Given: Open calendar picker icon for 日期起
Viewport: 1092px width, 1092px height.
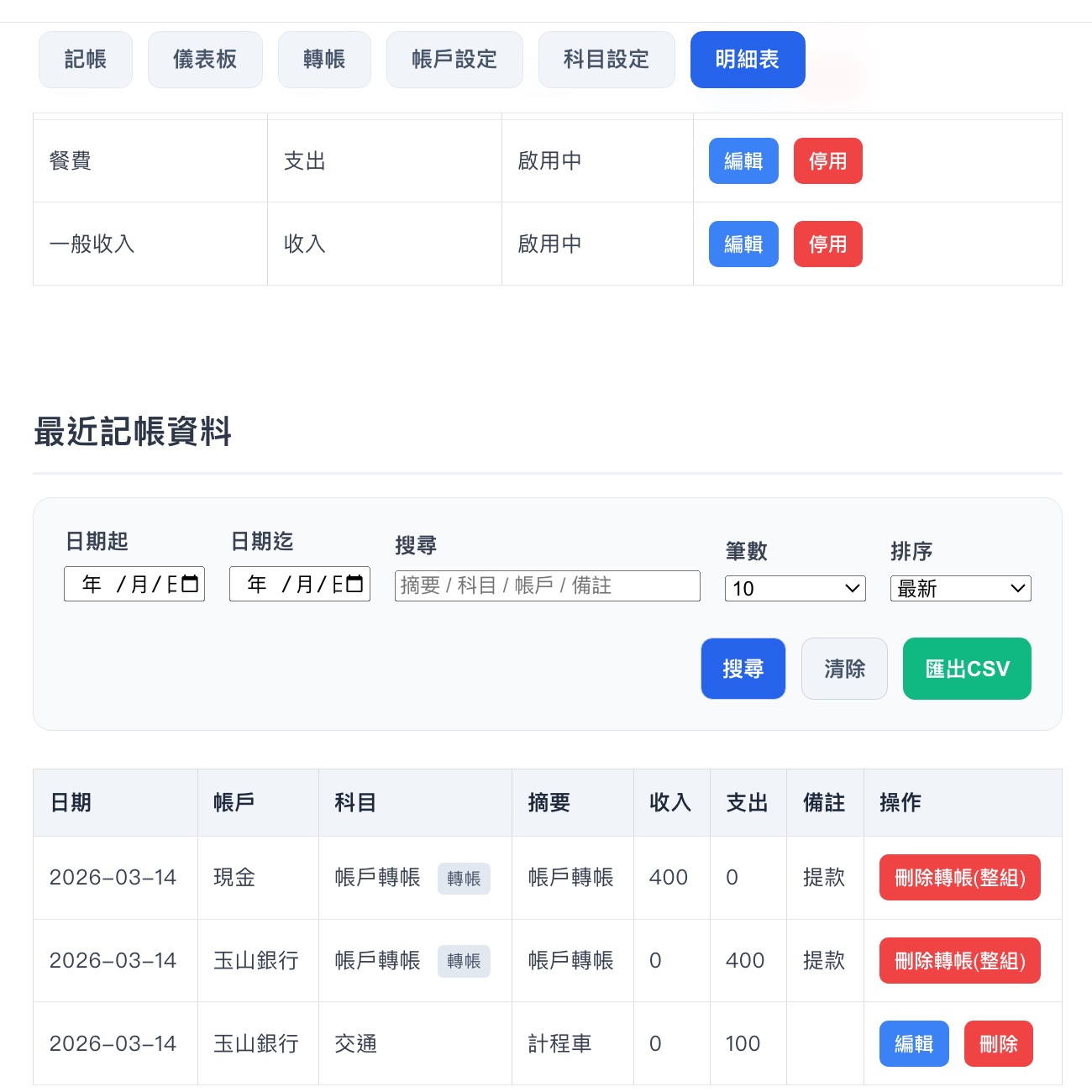Looking at the screenshot, I should pyautogui.click(x=191, y=584).
